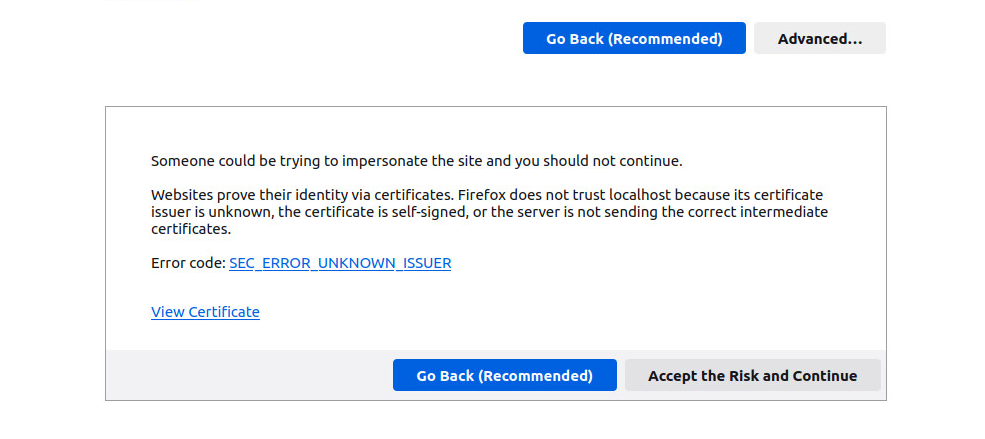Click Go Back (Recommended) inside the advanced panel
This screenshot has height=439, width=985.
504,376
